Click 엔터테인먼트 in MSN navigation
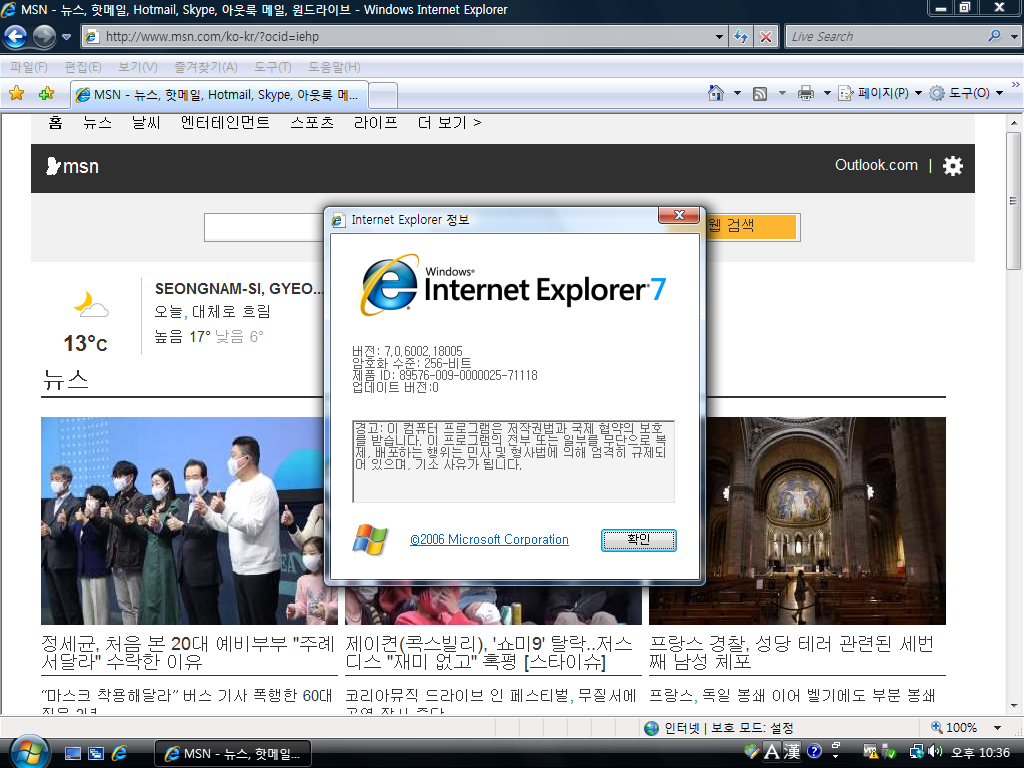 click(x=225, y=122)
